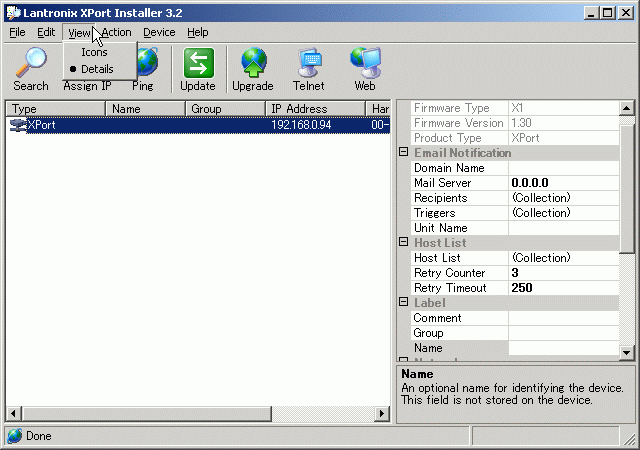Select the Product Type property row

515,138
